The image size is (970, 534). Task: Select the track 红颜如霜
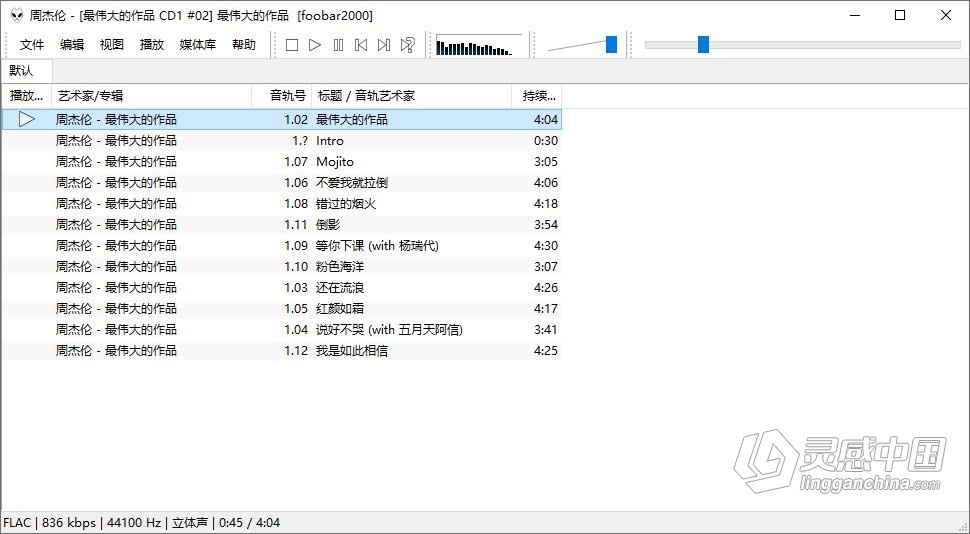282,309
